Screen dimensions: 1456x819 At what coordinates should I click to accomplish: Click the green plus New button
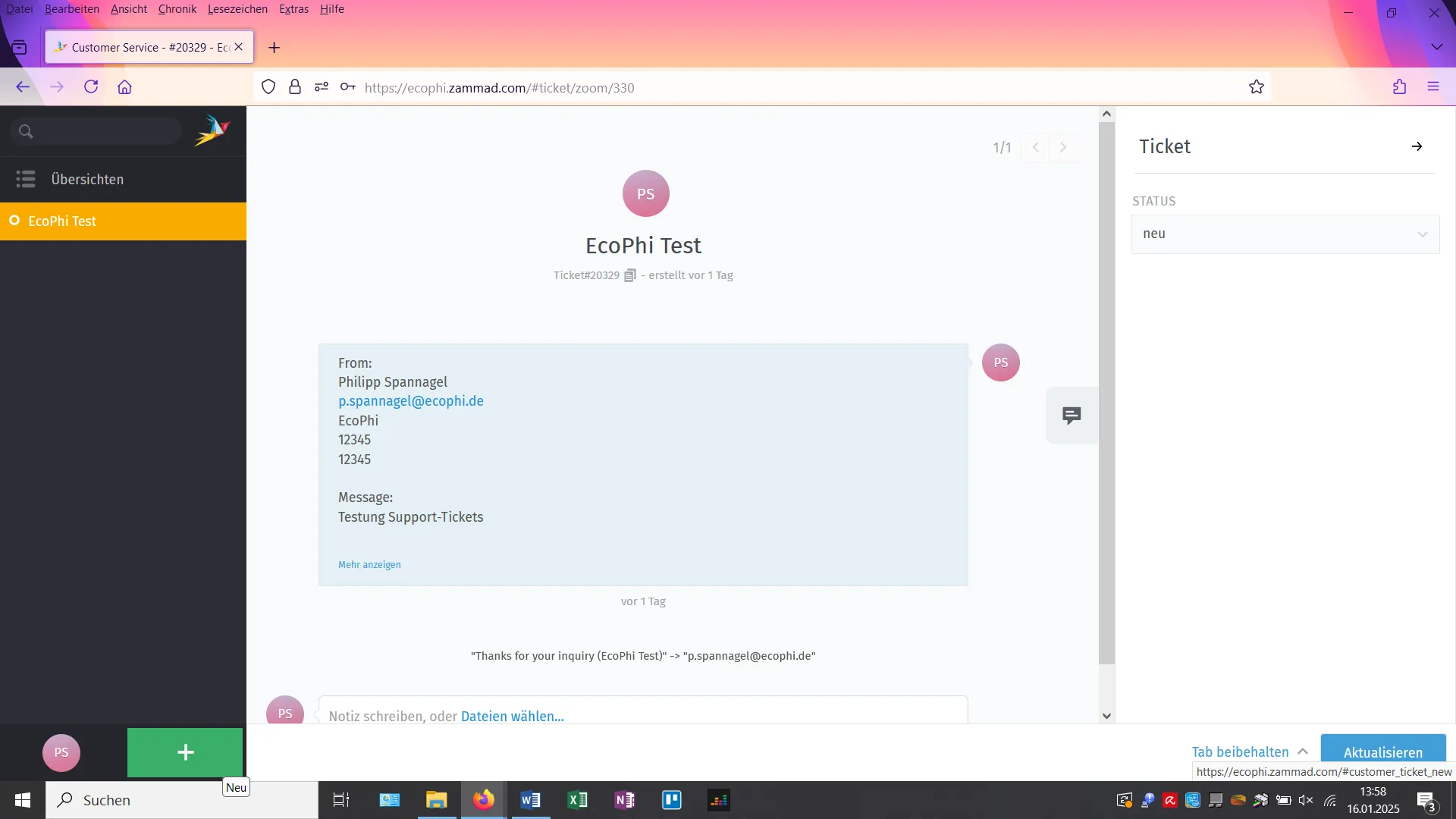tap(185, 752)
